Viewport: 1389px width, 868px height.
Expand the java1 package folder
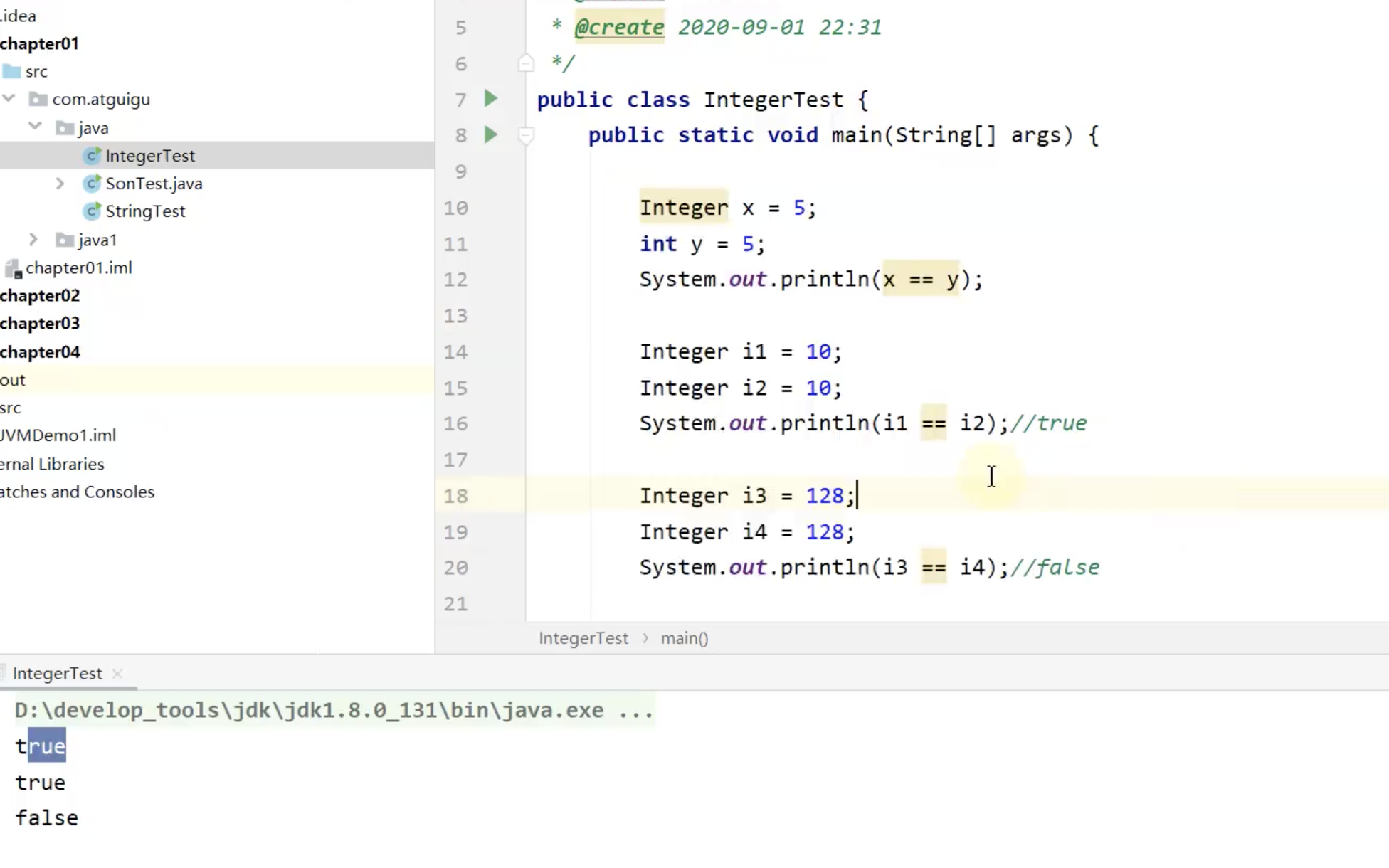coord(33,240)
